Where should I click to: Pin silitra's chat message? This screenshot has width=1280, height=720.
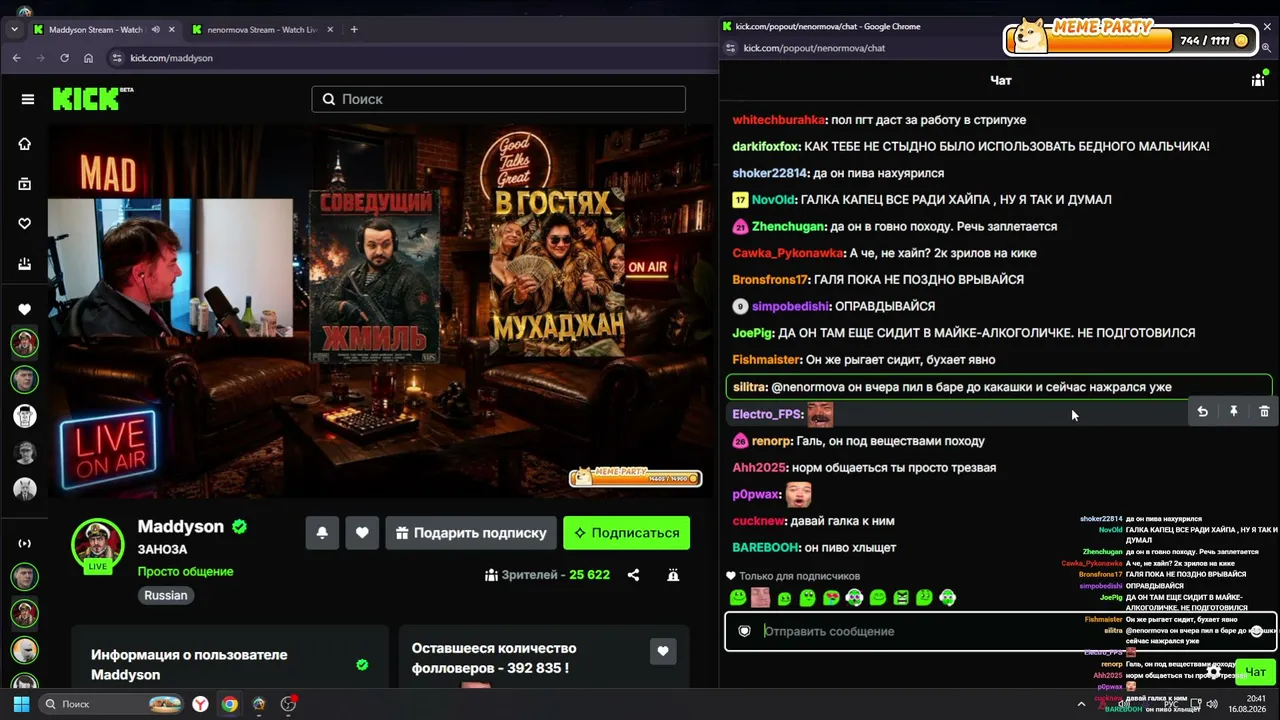click(1233, 411)
